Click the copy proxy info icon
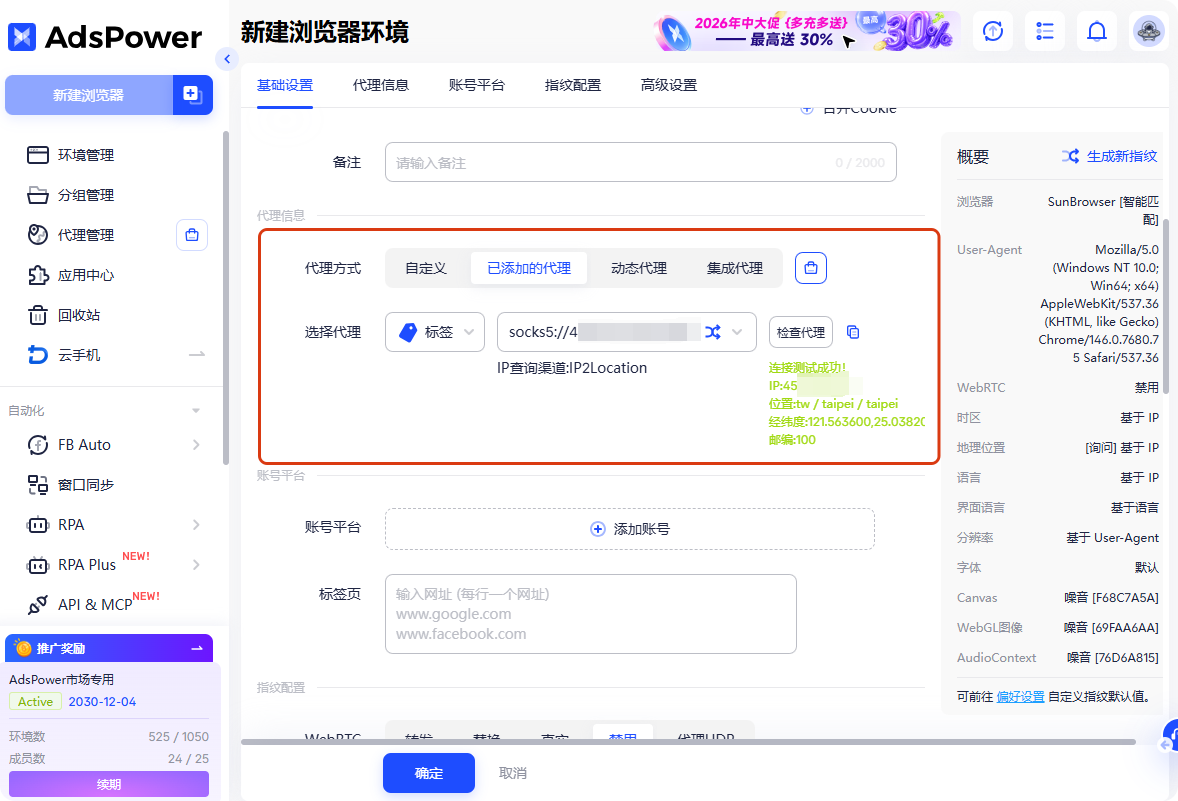 point(853,332)
